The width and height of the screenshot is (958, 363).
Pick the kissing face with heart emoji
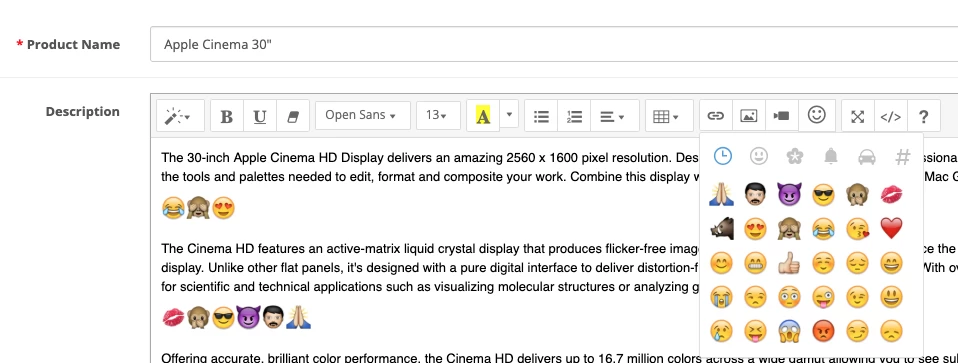coord(858,229)
